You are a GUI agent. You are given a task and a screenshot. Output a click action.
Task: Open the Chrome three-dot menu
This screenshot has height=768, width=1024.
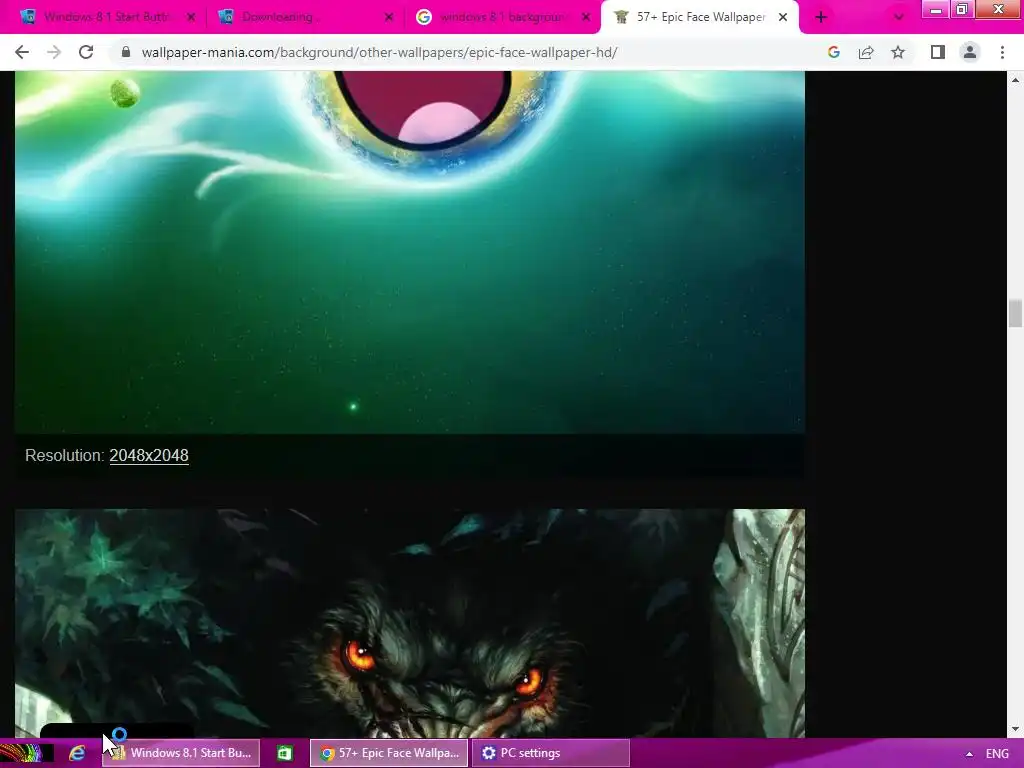pos(1002,52)
